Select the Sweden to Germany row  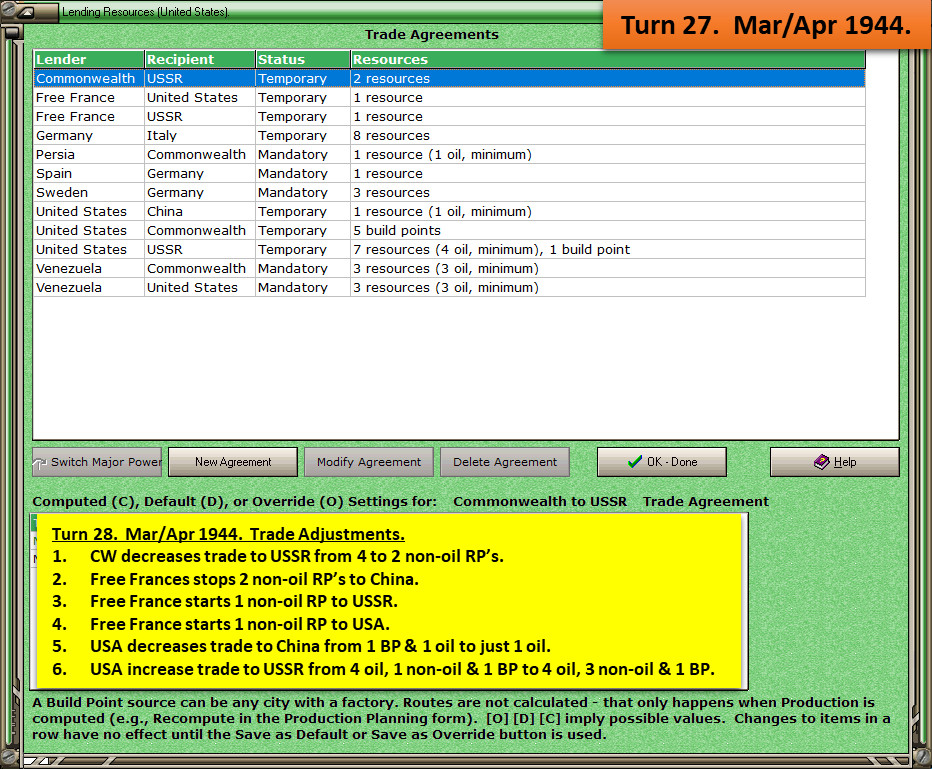pos(449,193)
